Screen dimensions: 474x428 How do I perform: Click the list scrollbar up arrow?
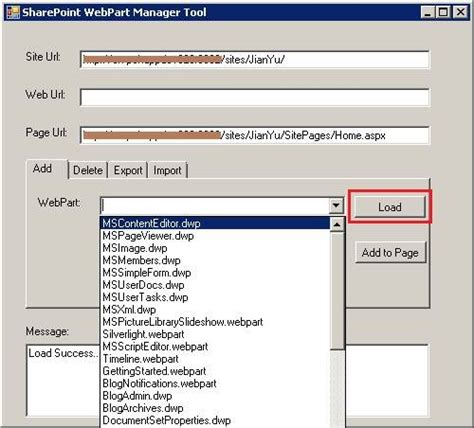(337, 224)
